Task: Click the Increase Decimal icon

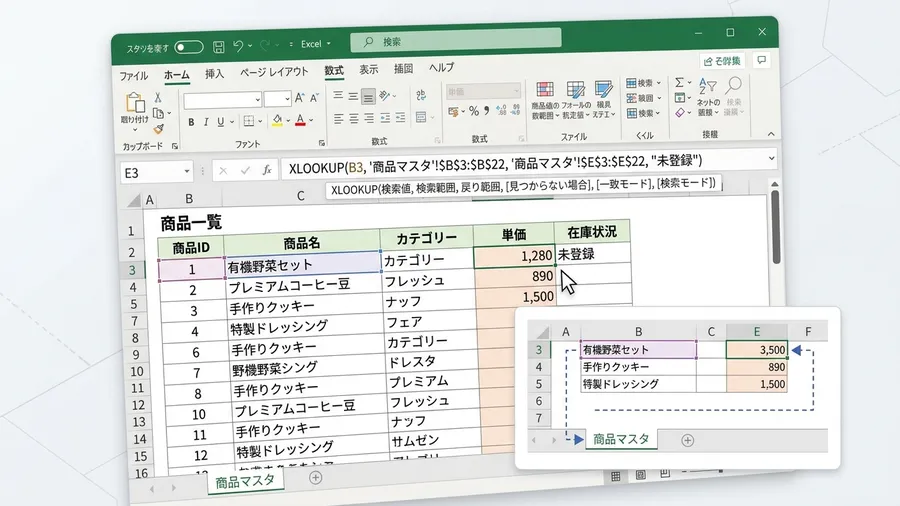Action: (x=501, y=110)
